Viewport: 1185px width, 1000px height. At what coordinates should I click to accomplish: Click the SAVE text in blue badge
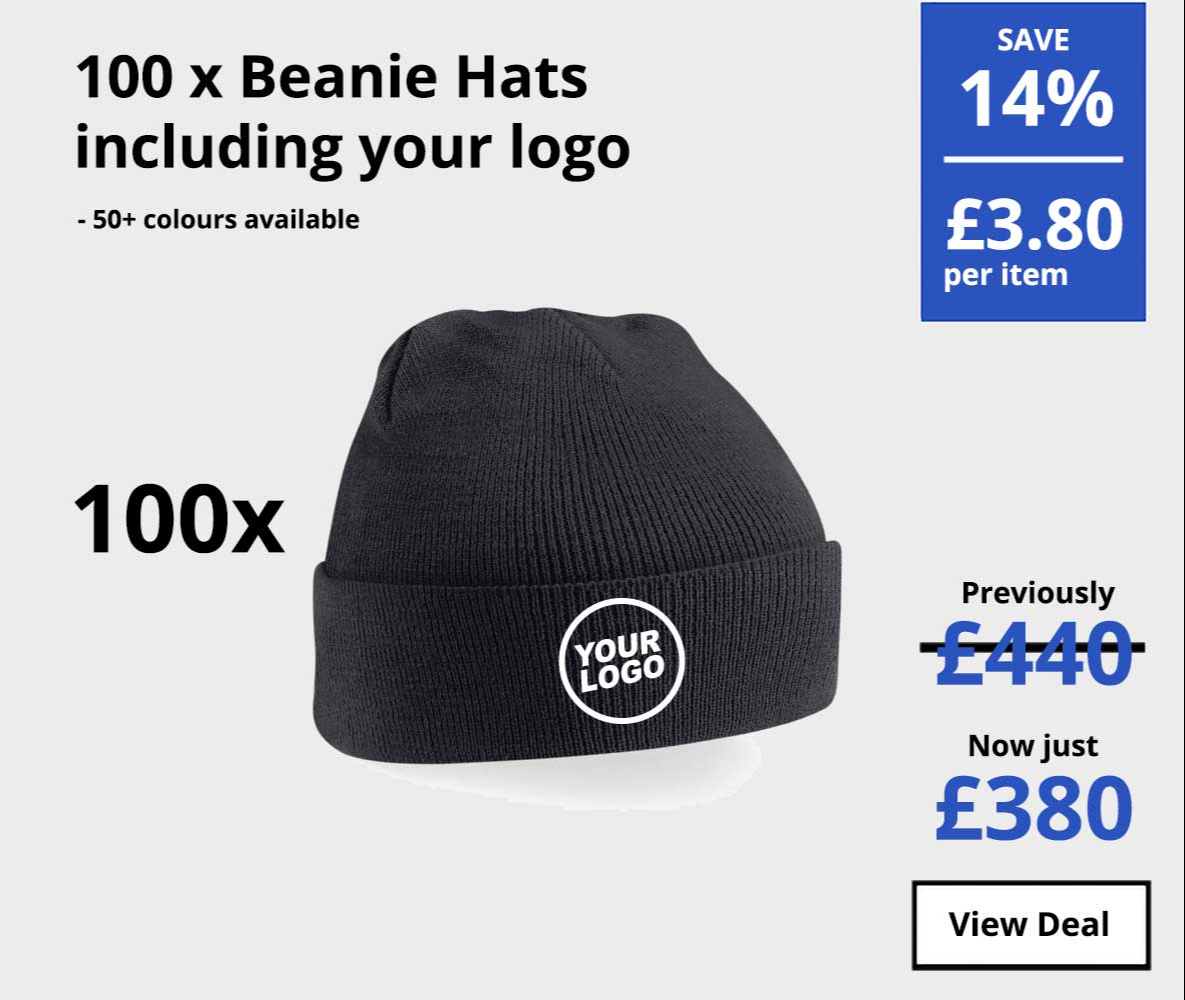click(1033, 40)
